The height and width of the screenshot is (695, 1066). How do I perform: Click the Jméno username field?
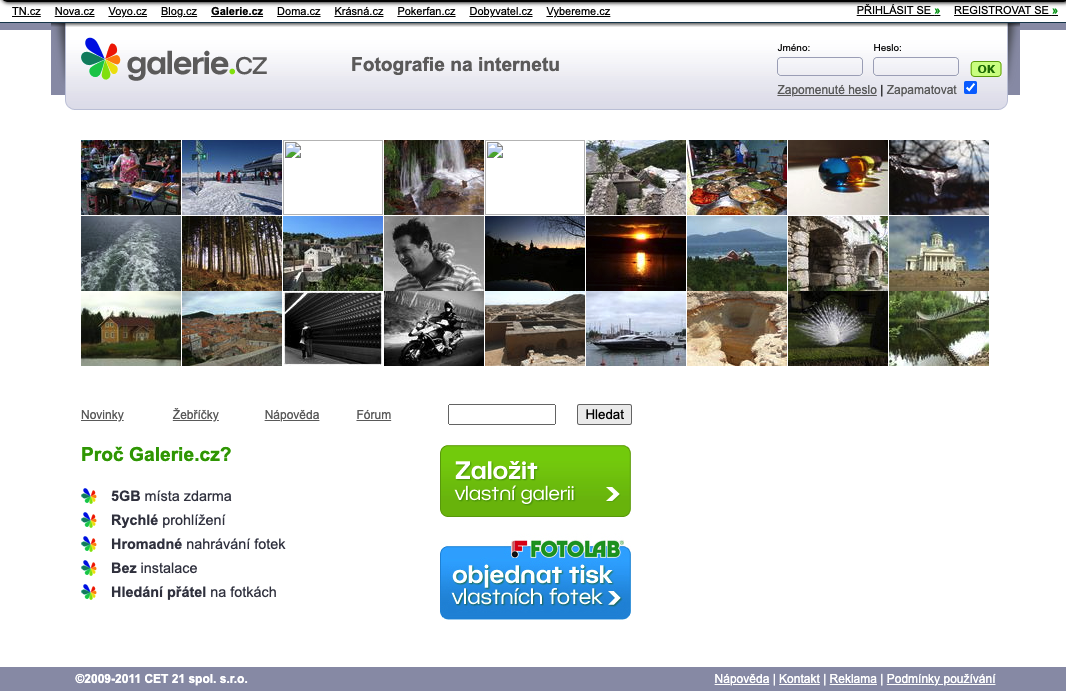click(819, 67)
